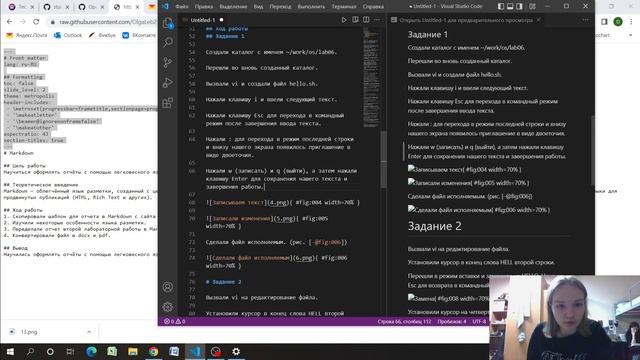This screenshot has width=640, height=360.
Task: Change indentation via Пробелов: 4
Action: pos(452,321)
